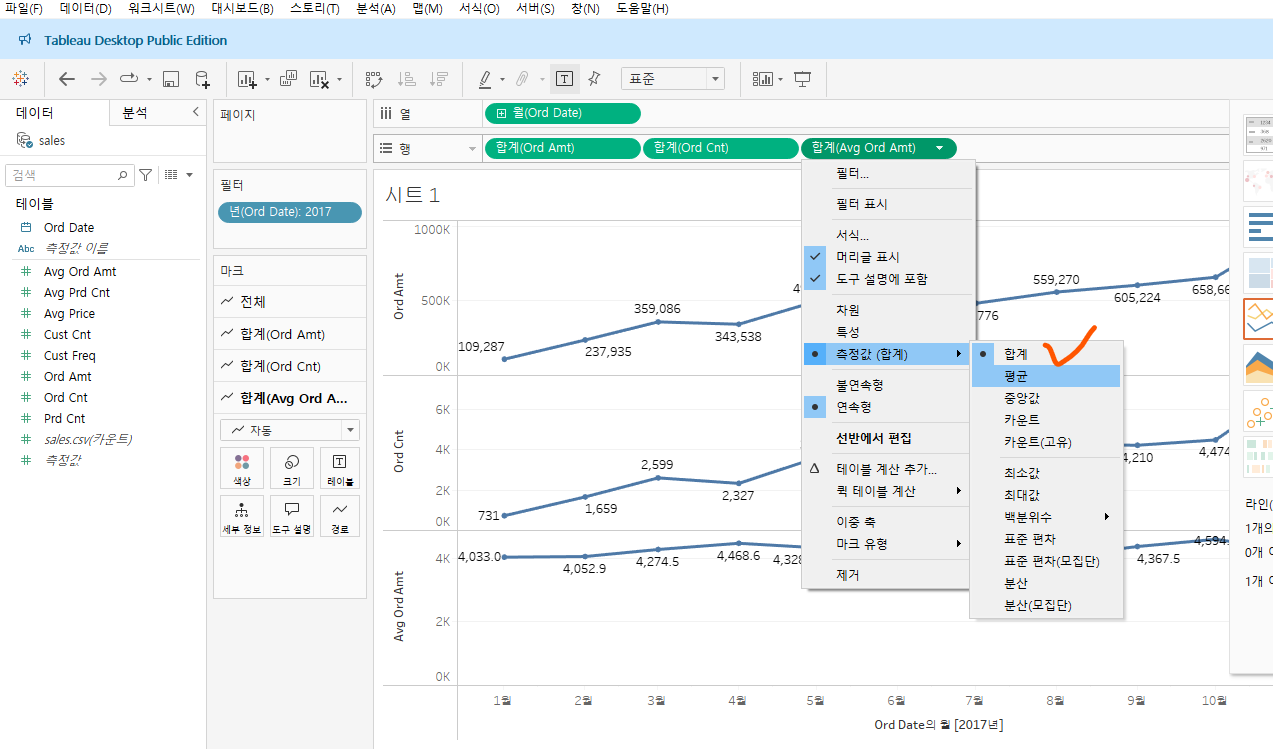Screen dimensions: 1273x749
Task: Toggle 도구 설명에 포함 checked menu entry
Action: [888, 279]
